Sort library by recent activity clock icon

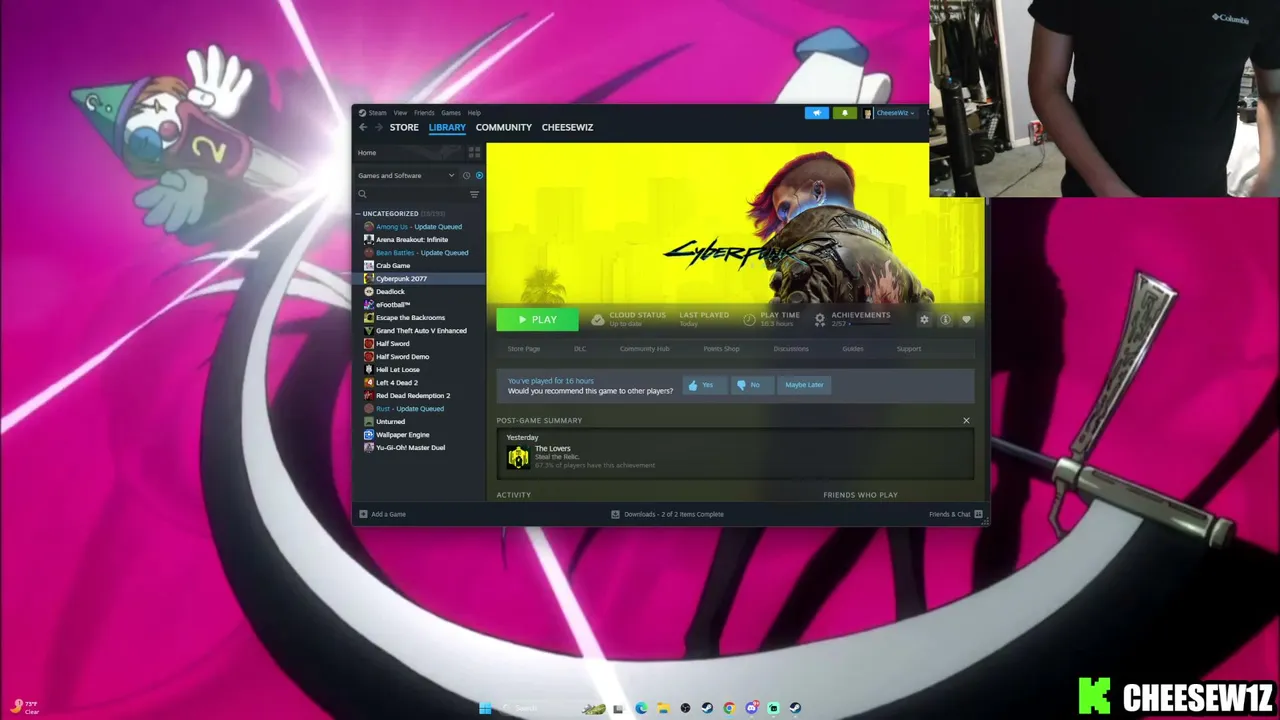coord(466,175)
